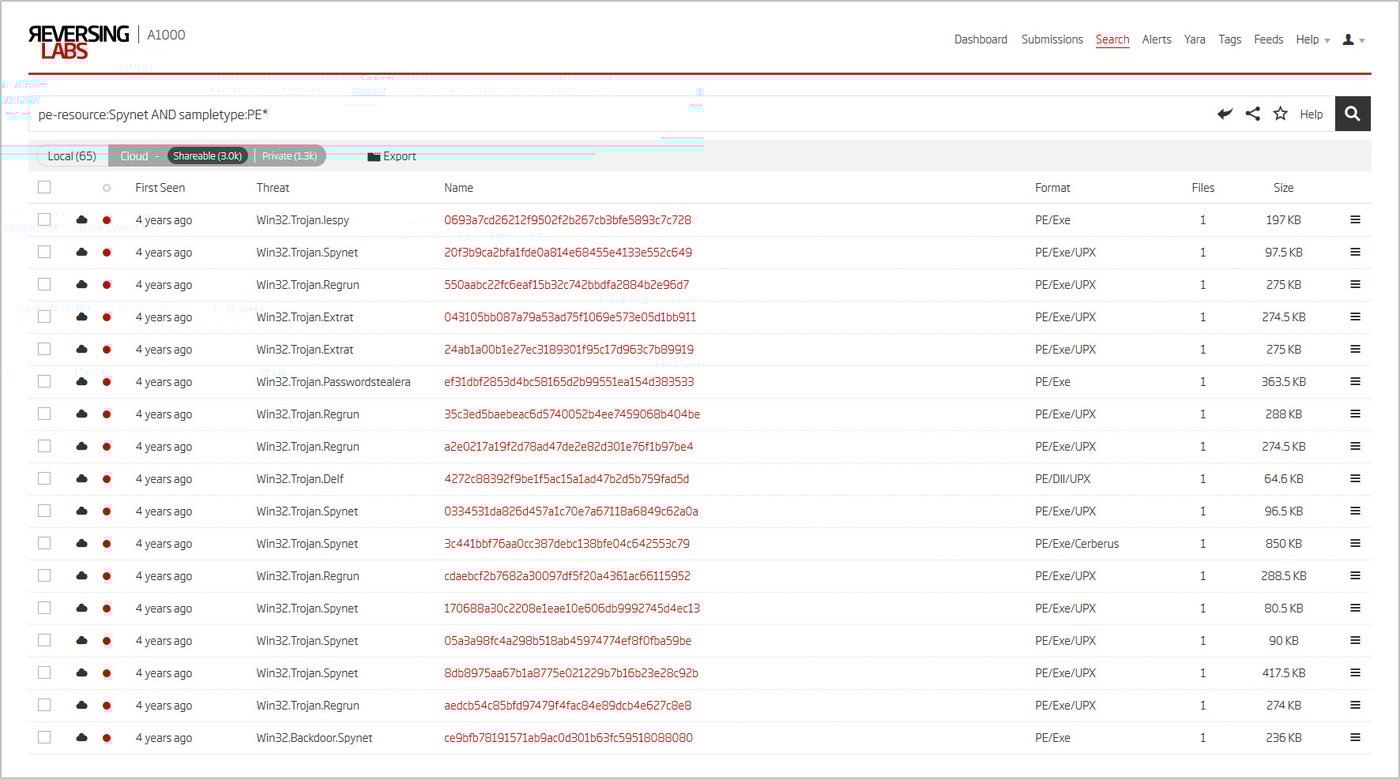The height and width of the screenshot is (779, 1400).
Task: Open sample 0693a7cd26212f9502f2b267cb3bfe5893c7c728
Action: coord(568,220)
